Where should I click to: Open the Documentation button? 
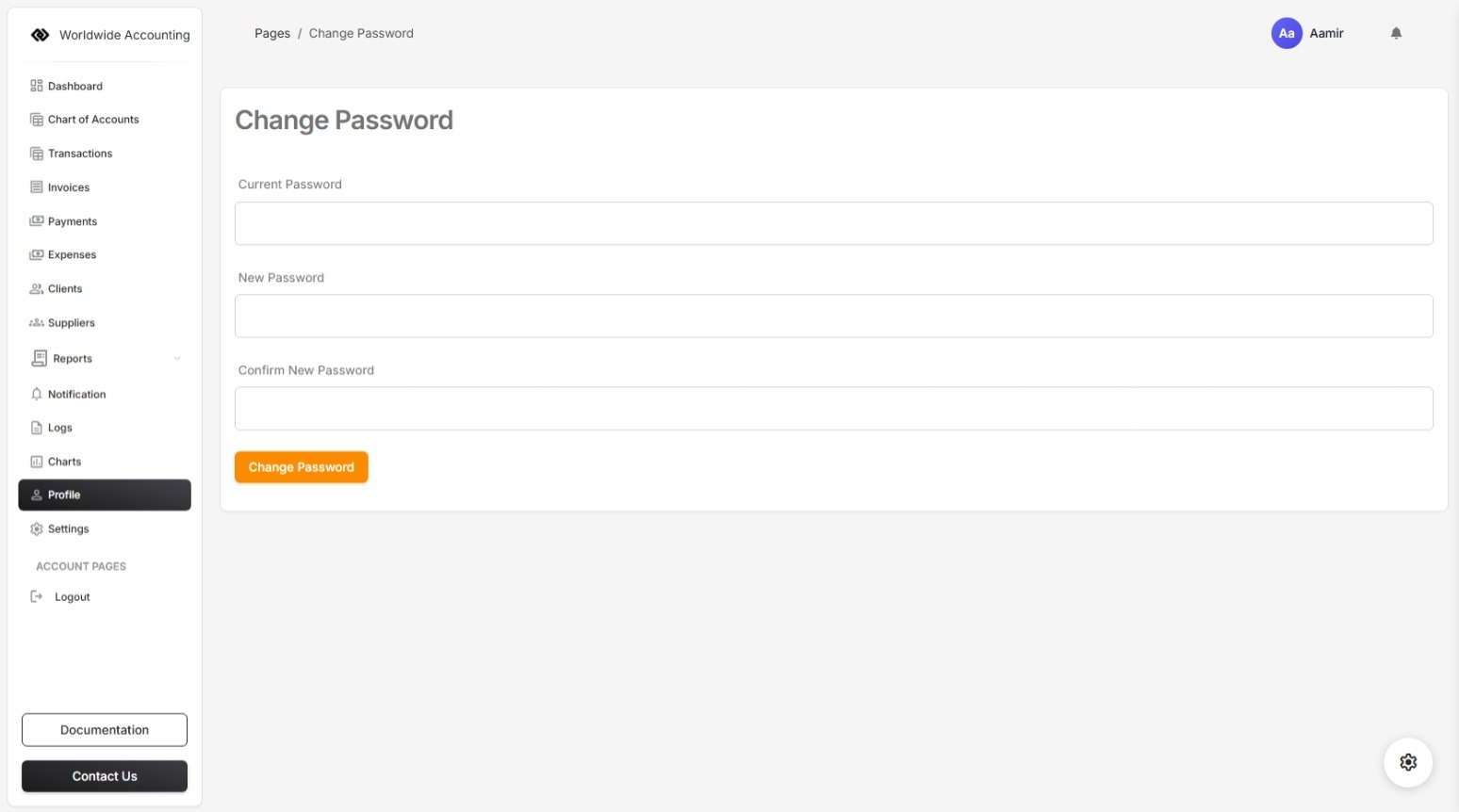coord(105,730)
